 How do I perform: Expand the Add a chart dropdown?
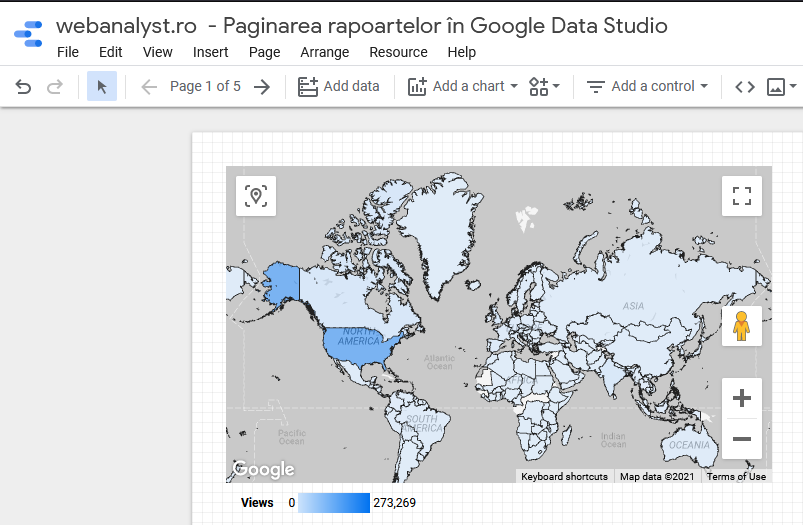(x=462, y=86)
